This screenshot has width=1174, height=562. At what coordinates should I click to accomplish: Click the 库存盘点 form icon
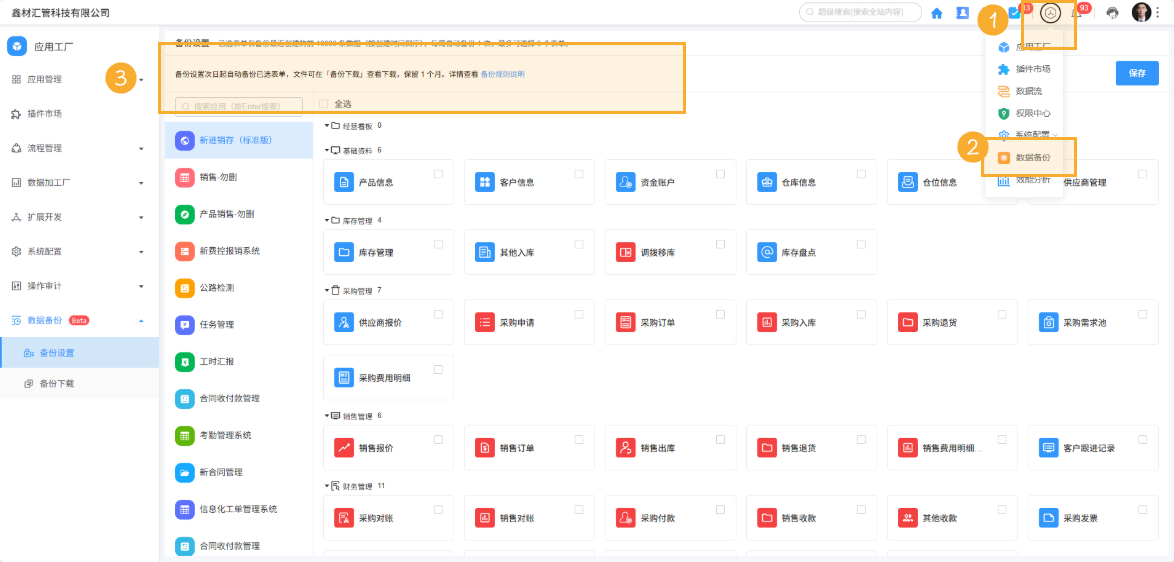click(x=766, y=252)
